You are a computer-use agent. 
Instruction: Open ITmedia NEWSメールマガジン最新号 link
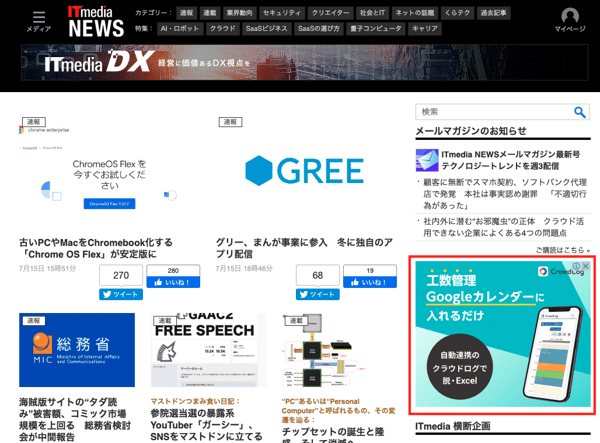coord(510,160)
